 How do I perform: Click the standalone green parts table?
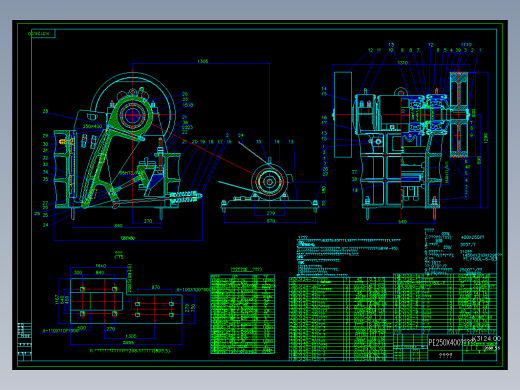[x=243, y=314]
